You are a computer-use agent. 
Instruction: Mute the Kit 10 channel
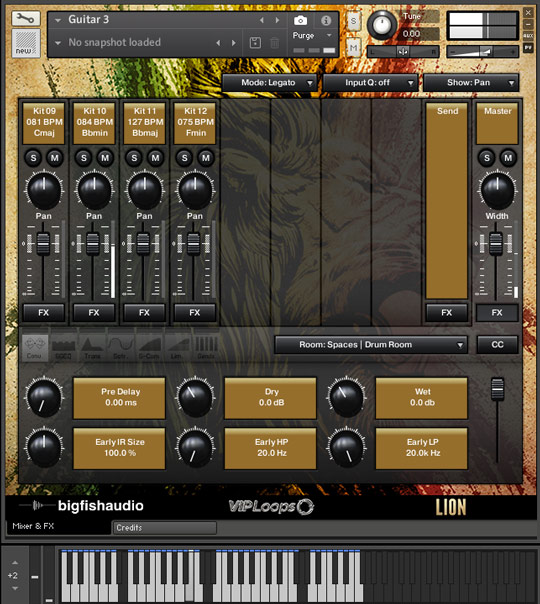(105, 158)
